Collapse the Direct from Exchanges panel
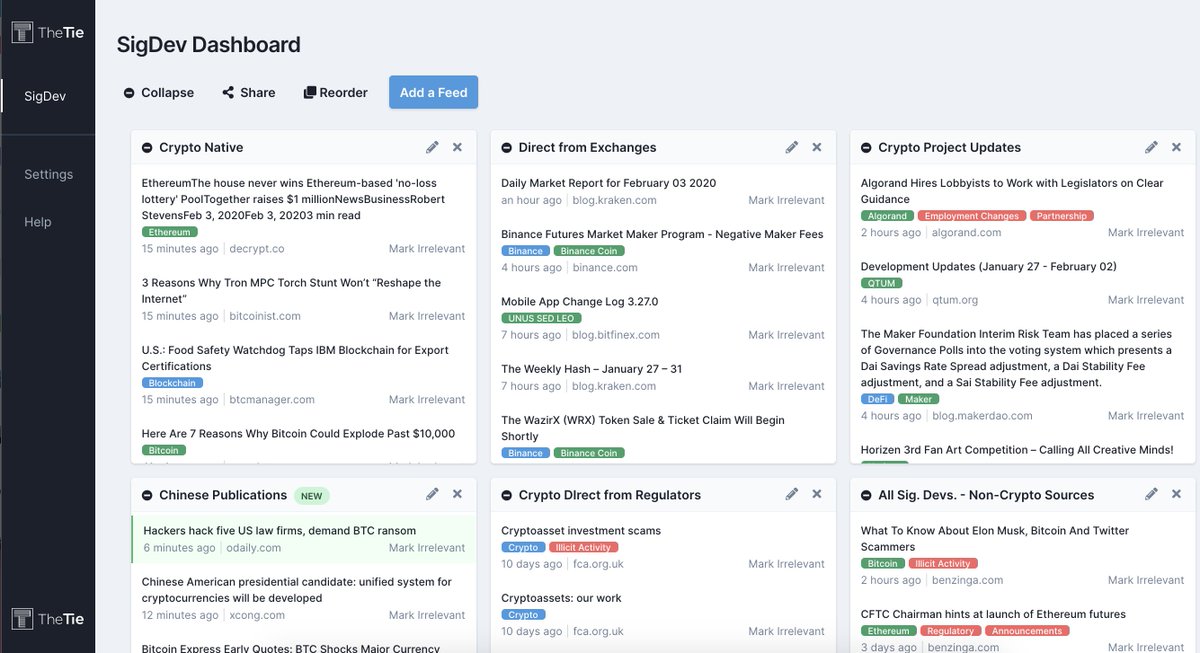 click(x=507, y=148)
